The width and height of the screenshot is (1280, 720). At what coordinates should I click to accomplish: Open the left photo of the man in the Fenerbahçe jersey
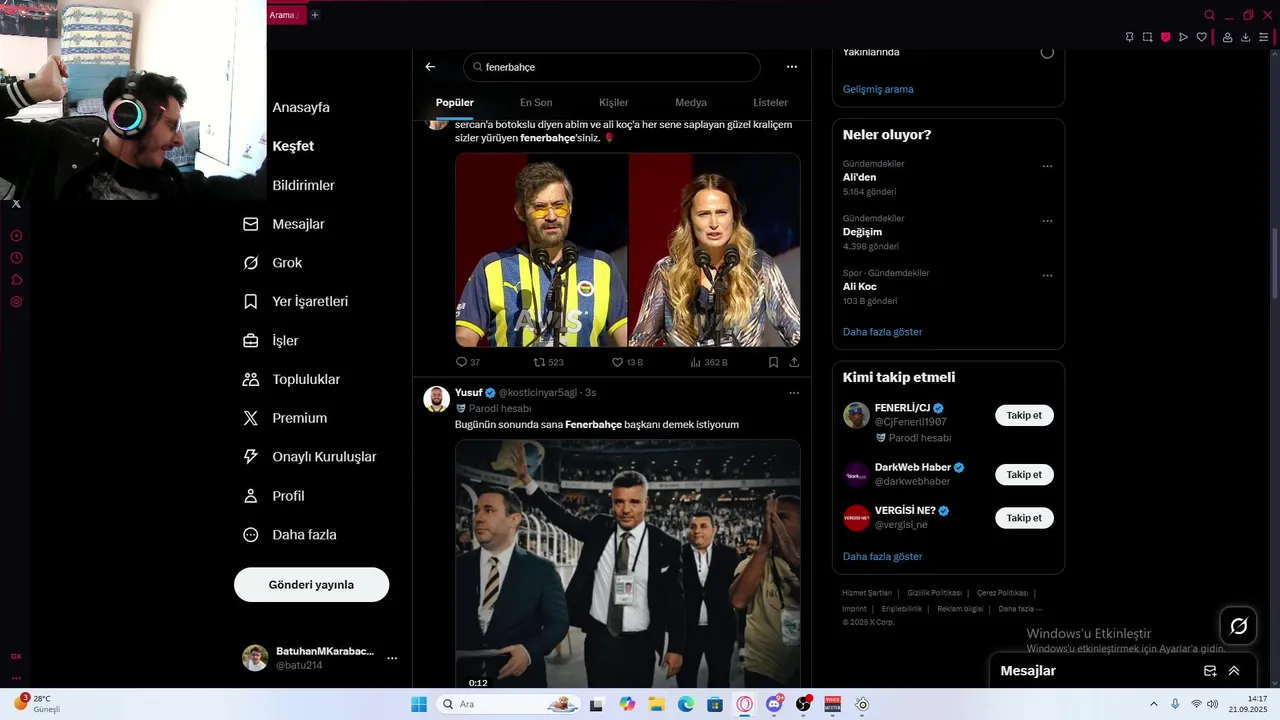[541, 250]
